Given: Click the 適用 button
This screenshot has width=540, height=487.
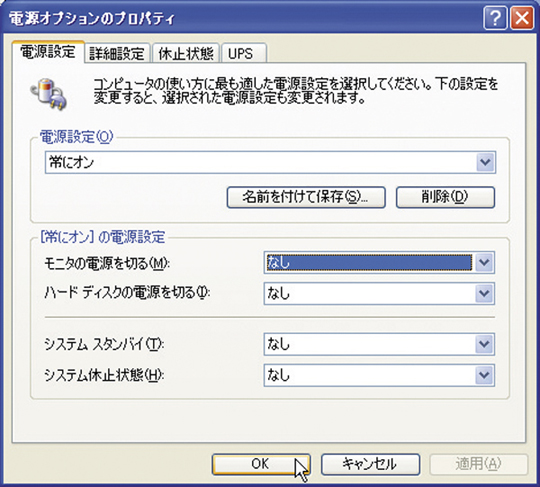Looking at the screenshot, I should click(x=479, y=464).
